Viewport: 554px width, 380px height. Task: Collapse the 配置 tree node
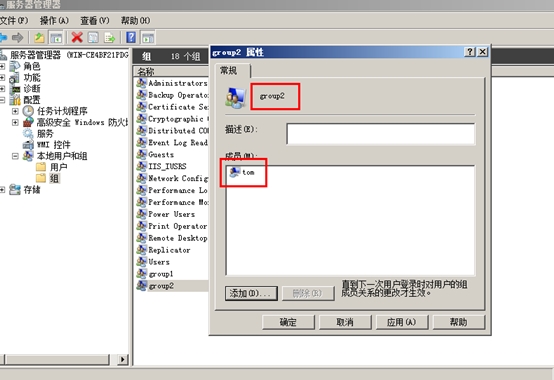(x=2, y=100)
